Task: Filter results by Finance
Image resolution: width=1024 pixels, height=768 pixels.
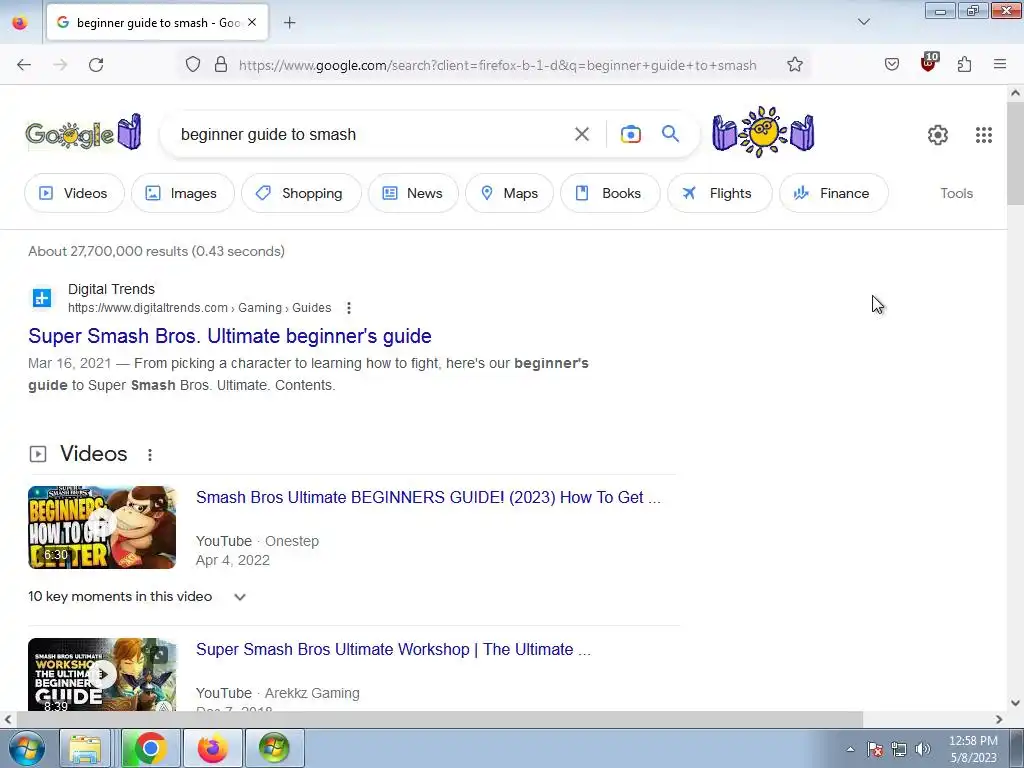Action: point(834,193)
